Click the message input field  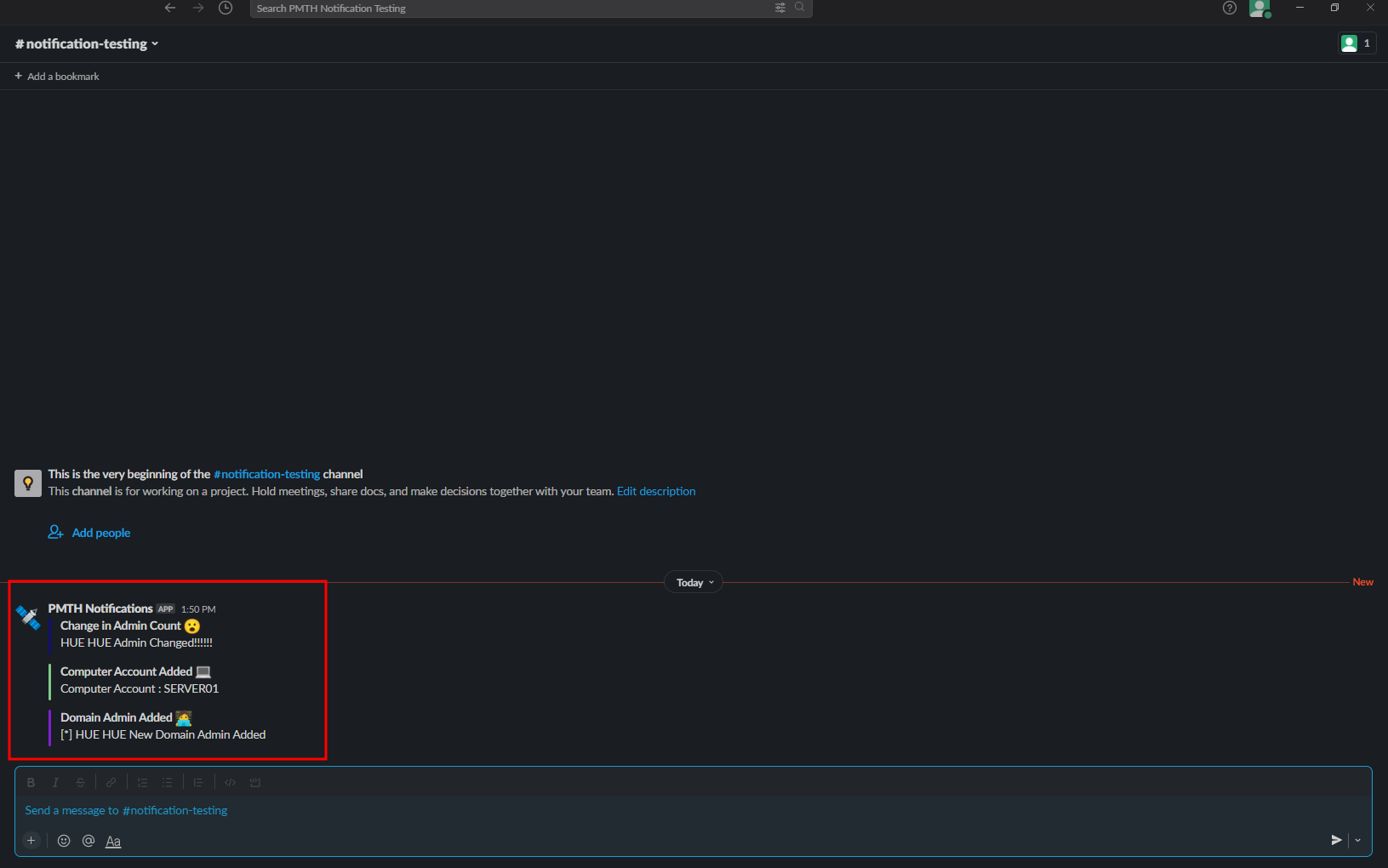(x=693, y=811)
